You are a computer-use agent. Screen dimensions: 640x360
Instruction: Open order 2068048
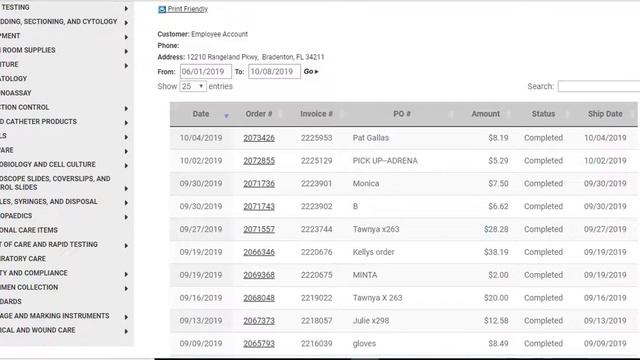(x=259, y=298)
